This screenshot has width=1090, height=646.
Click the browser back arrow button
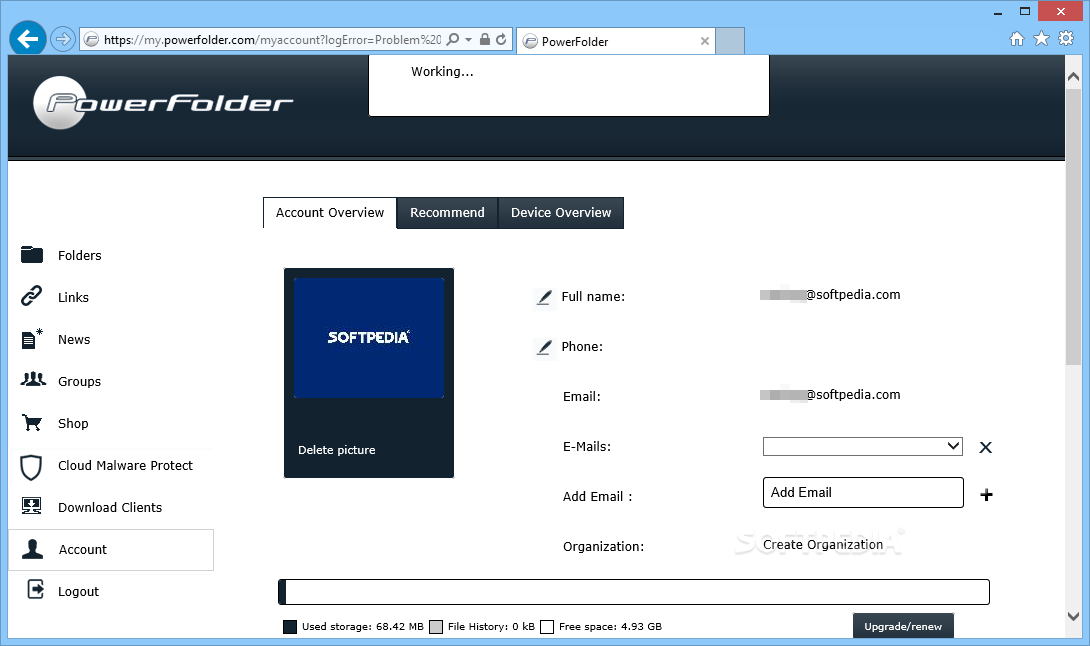(x=28, y=39)
